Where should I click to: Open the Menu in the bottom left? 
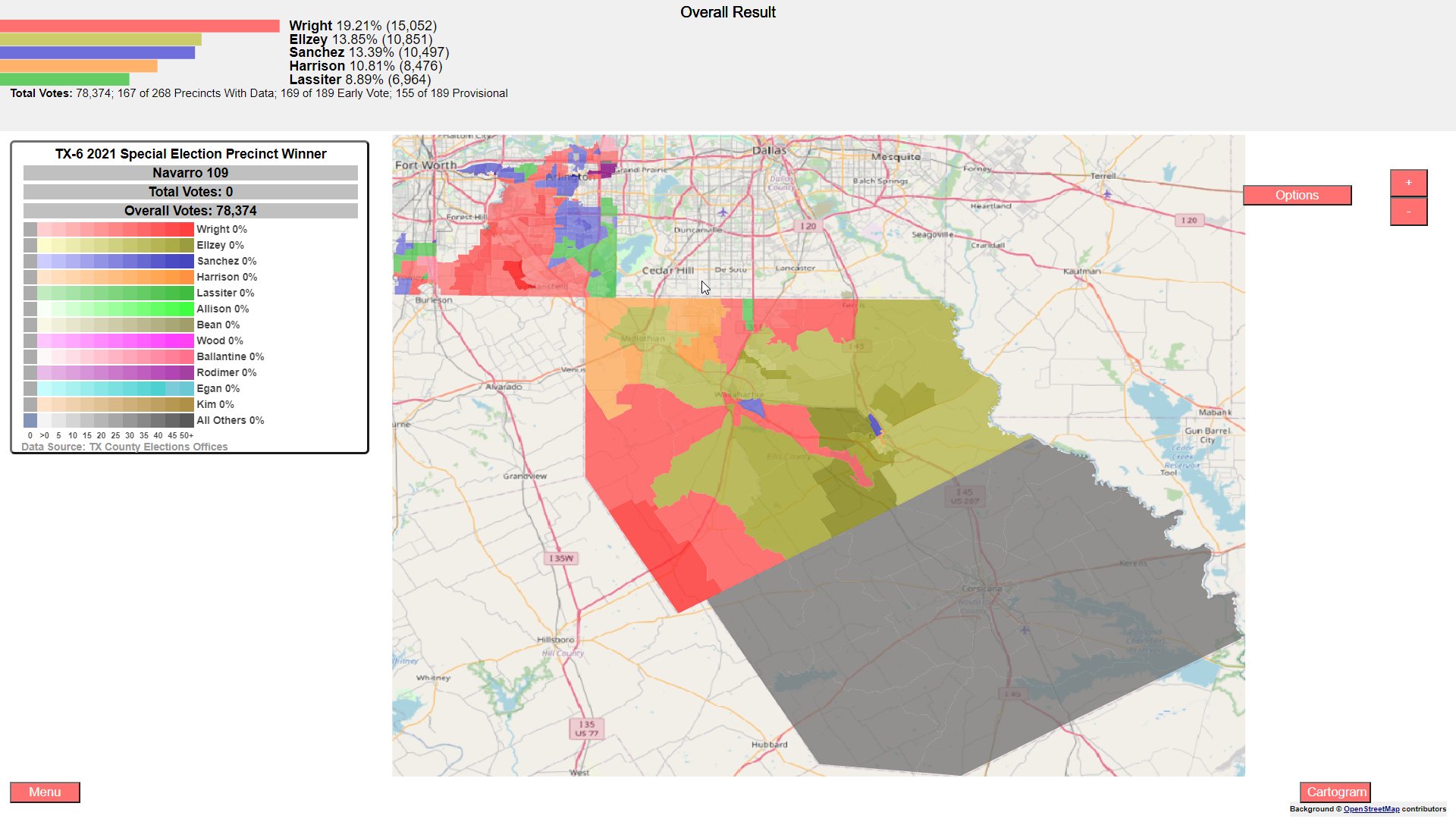[45, 792]
